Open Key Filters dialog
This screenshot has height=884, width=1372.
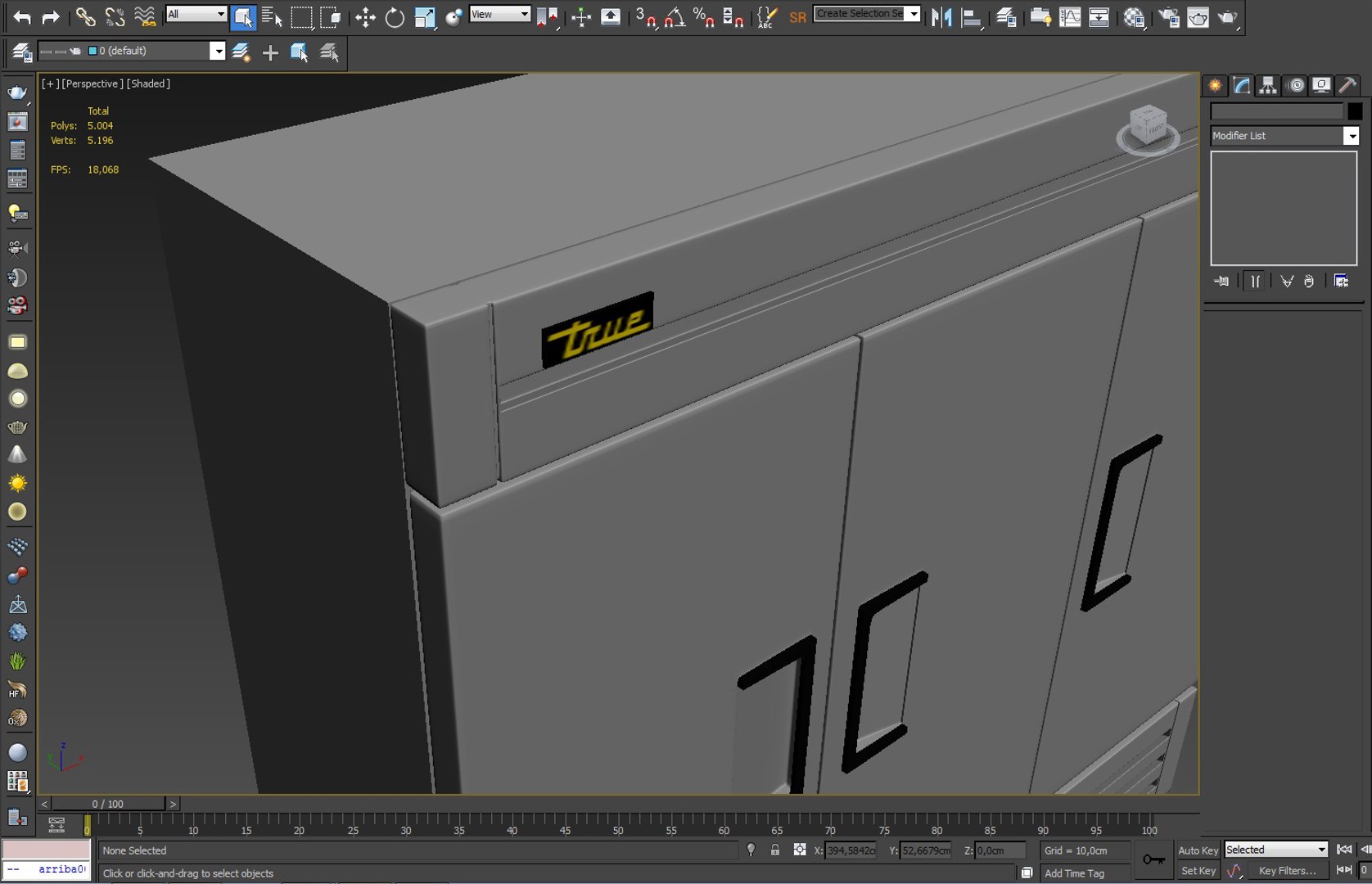(x=1287, y=871)
